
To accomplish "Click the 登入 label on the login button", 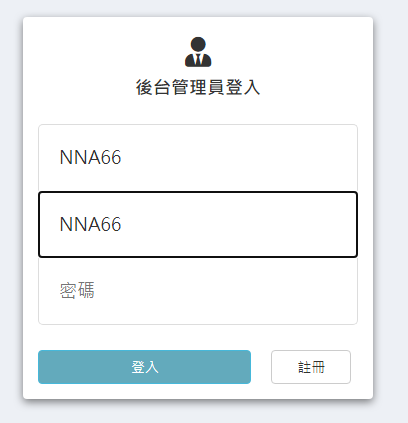I will (x=145, y=367).
